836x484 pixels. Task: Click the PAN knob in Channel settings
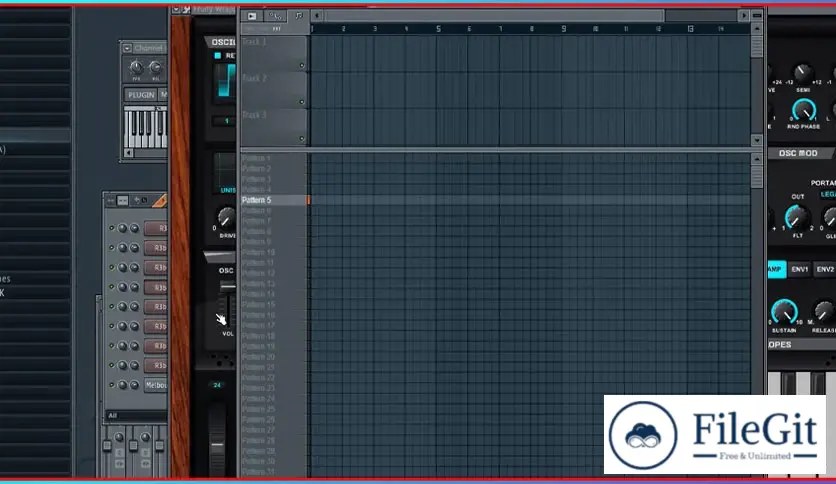pyautogui.click(x=136, y=67)
